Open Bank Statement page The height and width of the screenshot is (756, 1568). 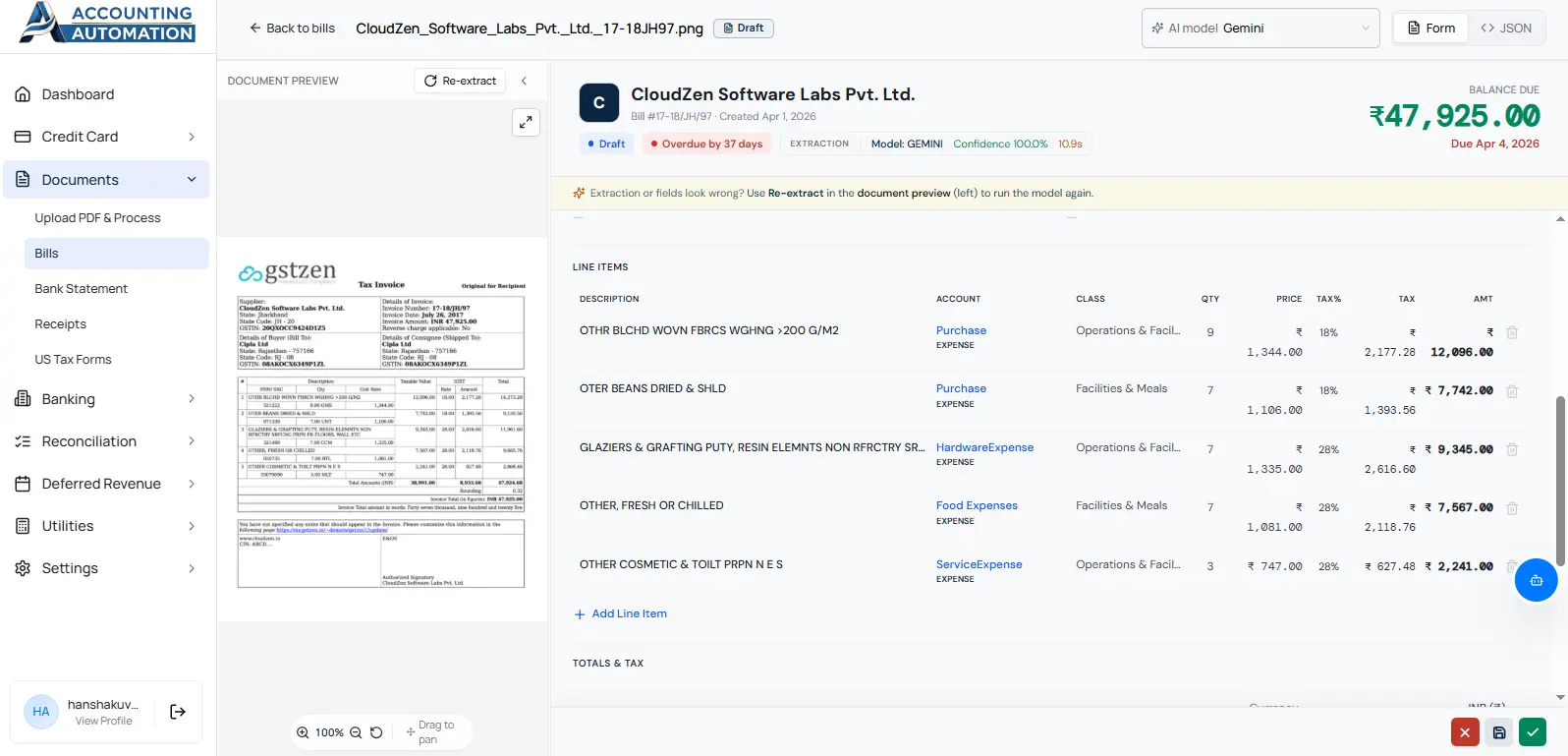[x=81, y=289]
